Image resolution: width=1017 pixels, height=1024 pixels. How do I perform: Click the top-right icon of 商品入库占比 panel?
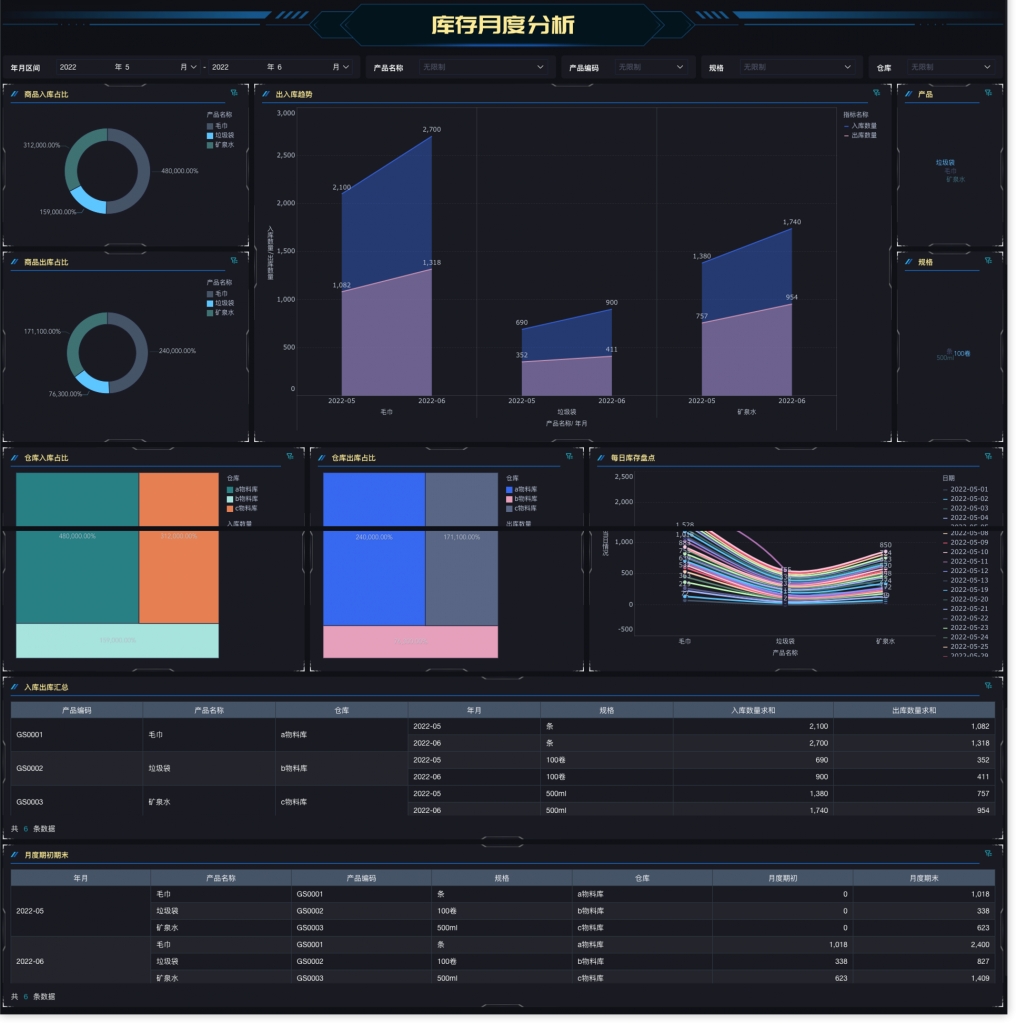tap(233, 93)
